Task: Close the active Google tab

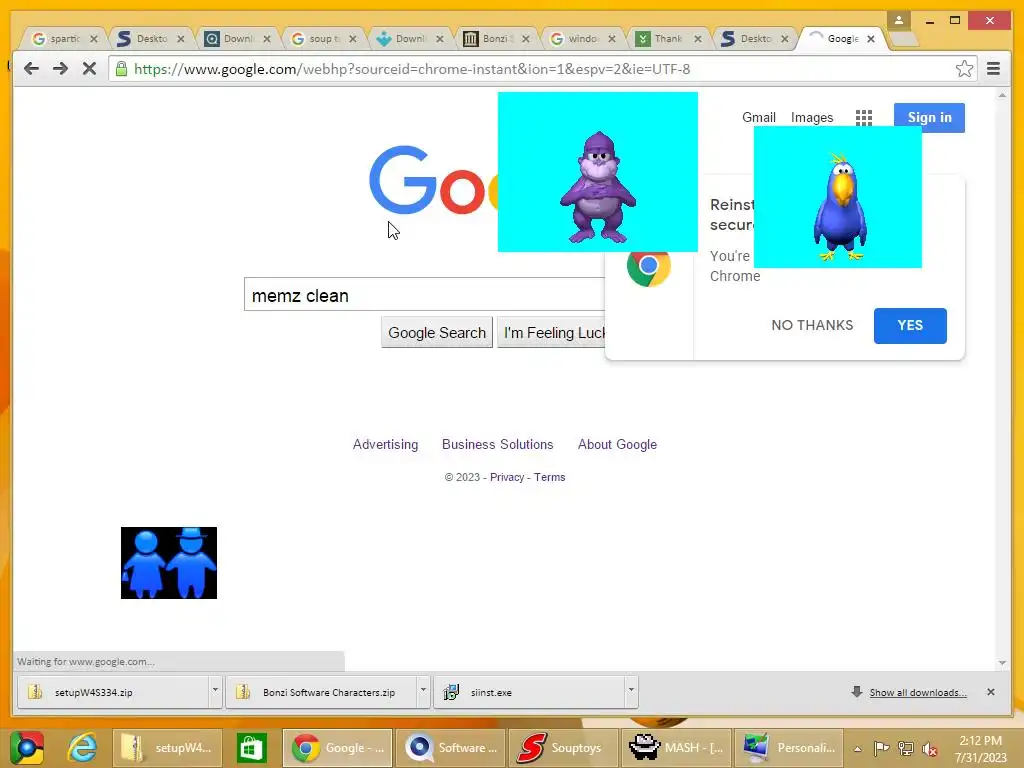Action: coord(871,39)
